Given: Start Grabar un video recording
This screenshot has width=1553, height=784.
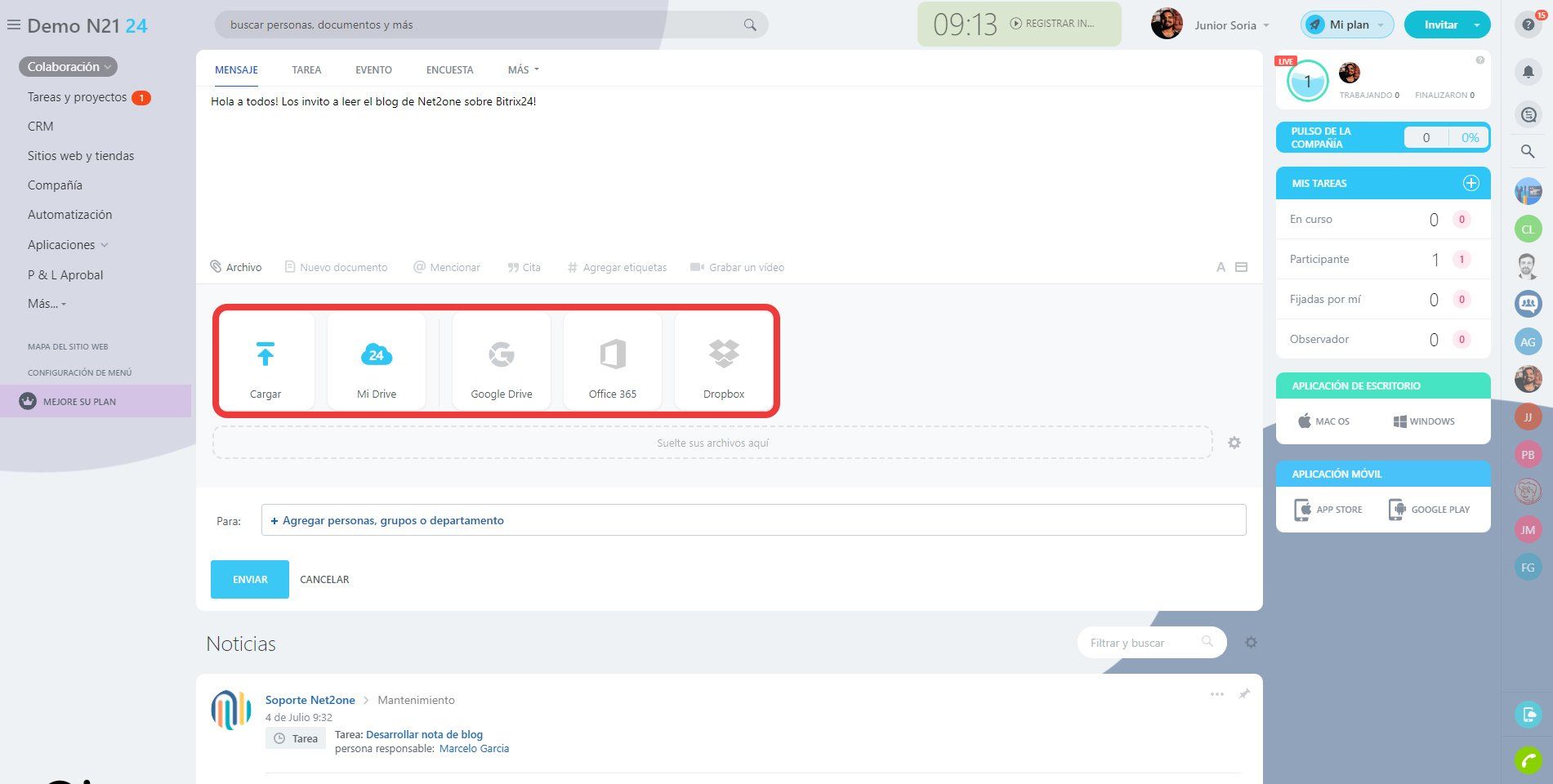Looking at the screenshot, I should coord(737,267).
